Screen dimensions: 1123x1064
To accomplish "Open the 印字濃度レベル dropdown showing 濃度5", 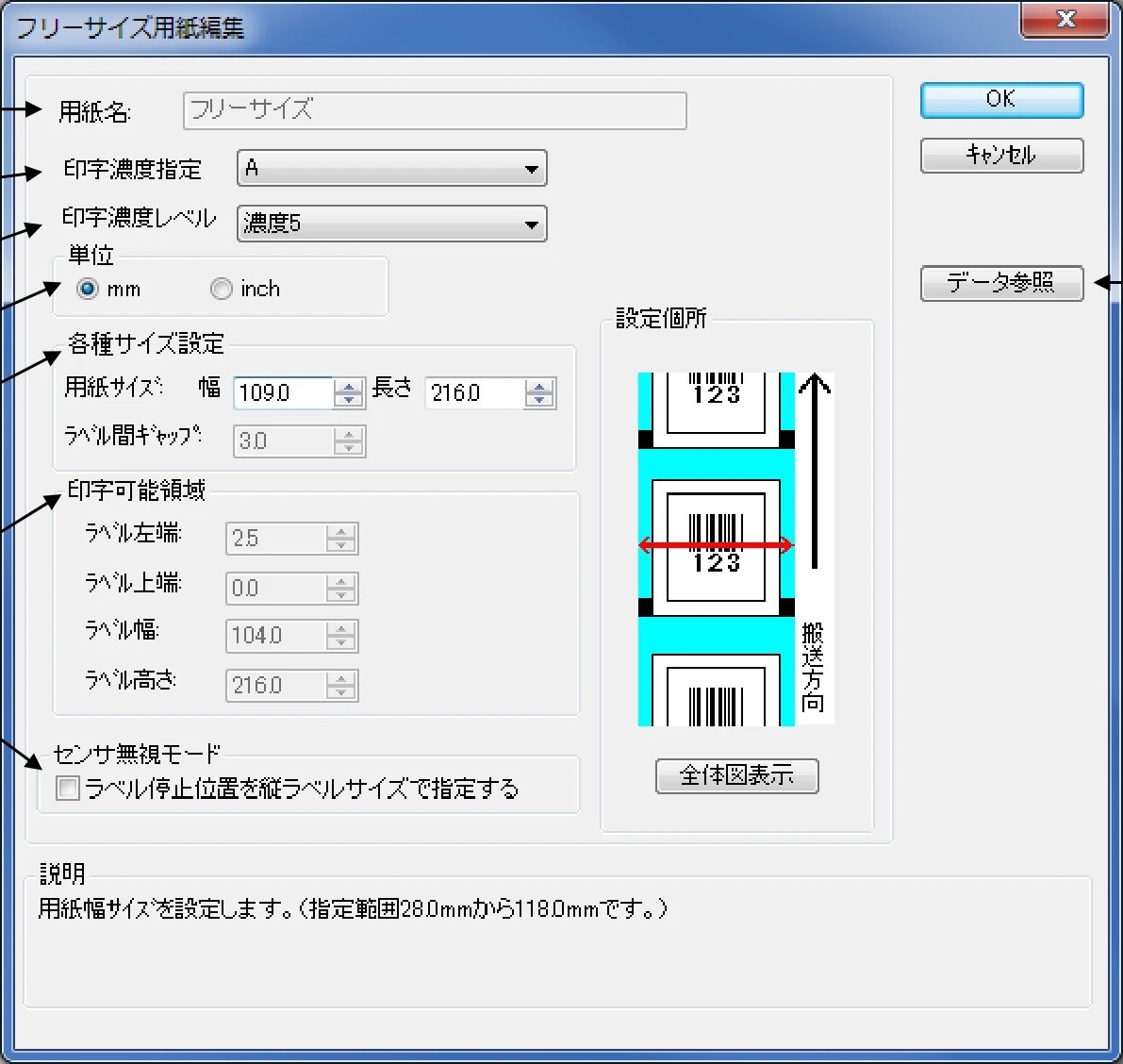I will 391,224.
